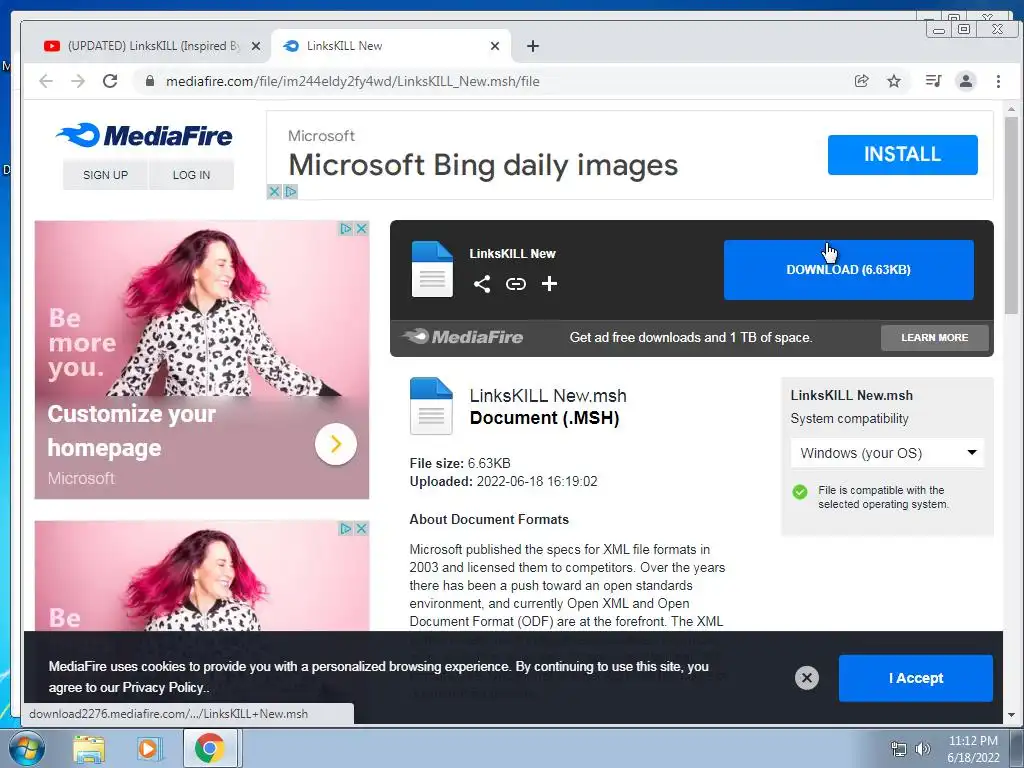Click the LEARN MORE button

(x=935, y=338)
